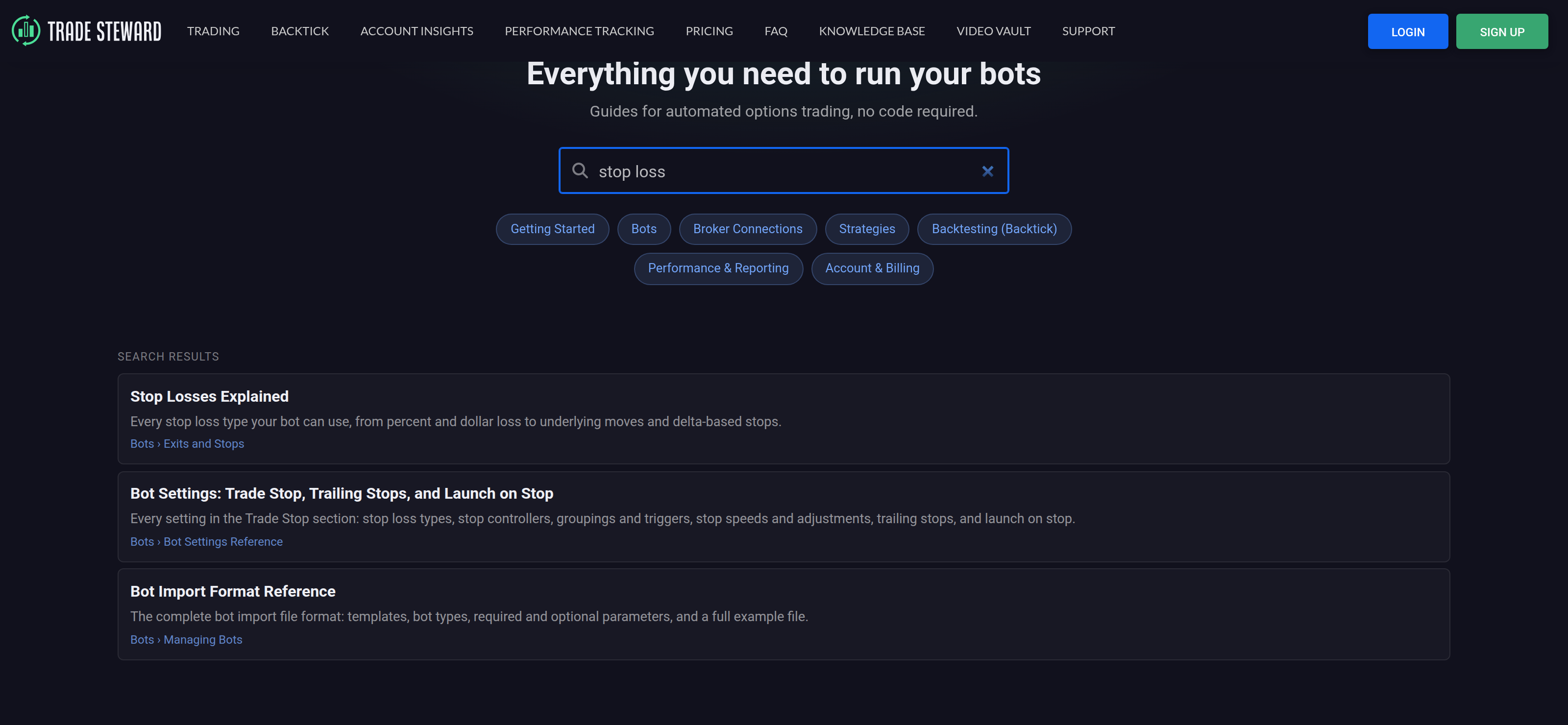Focus the stop loss search field
This screenshot has height=725, width=1568.
[784, 171]
